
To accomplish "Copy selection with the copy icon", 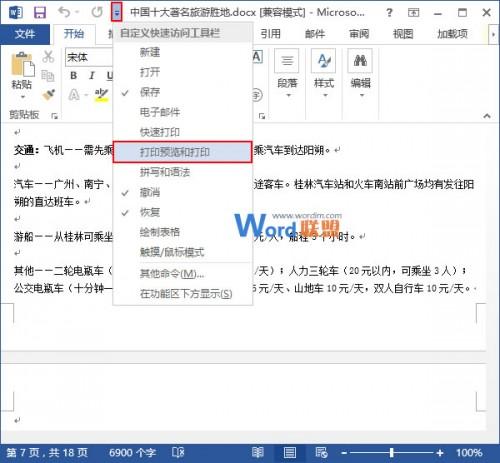I will [x=48, y=76].
